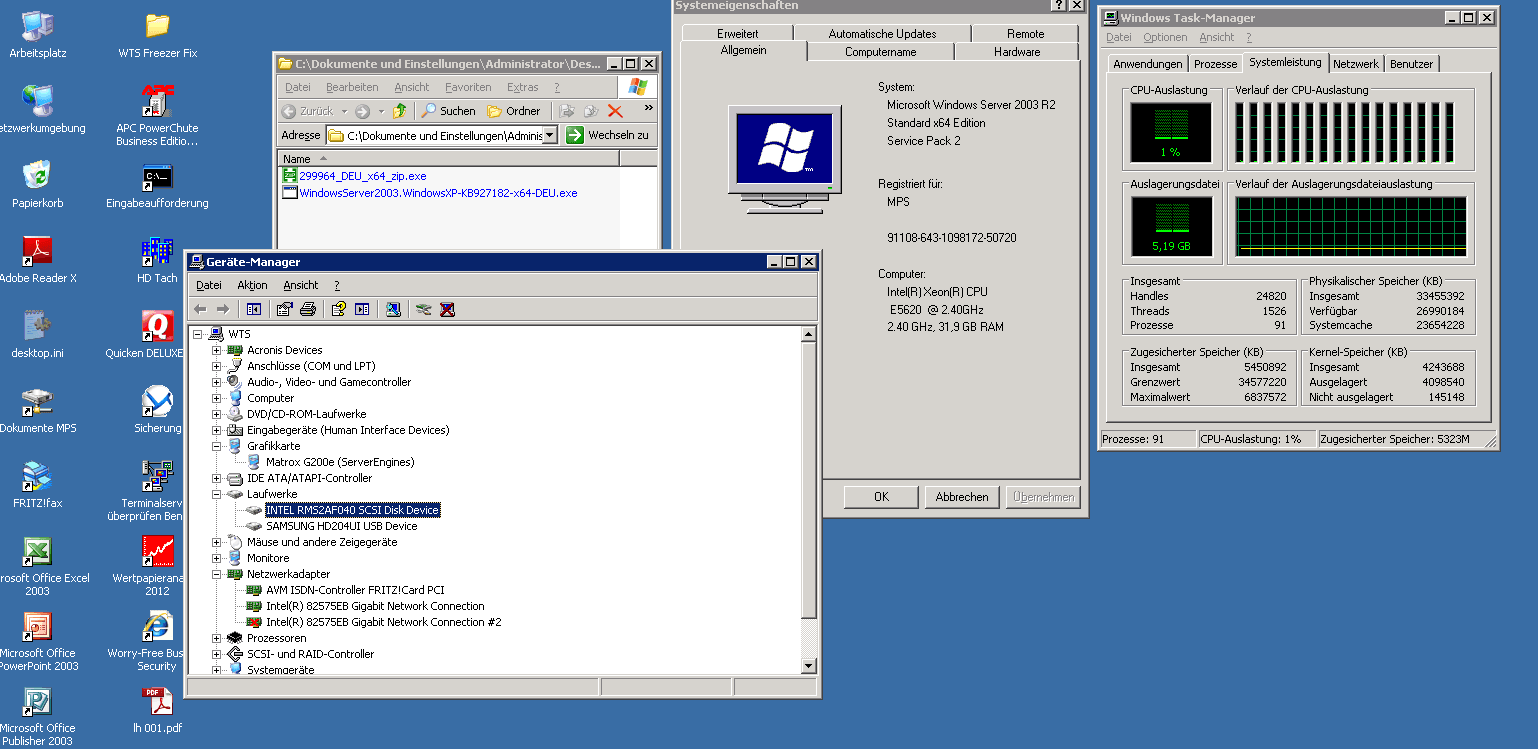
Task: Open the Automatische Updates tab
Action: coord(882,34)
